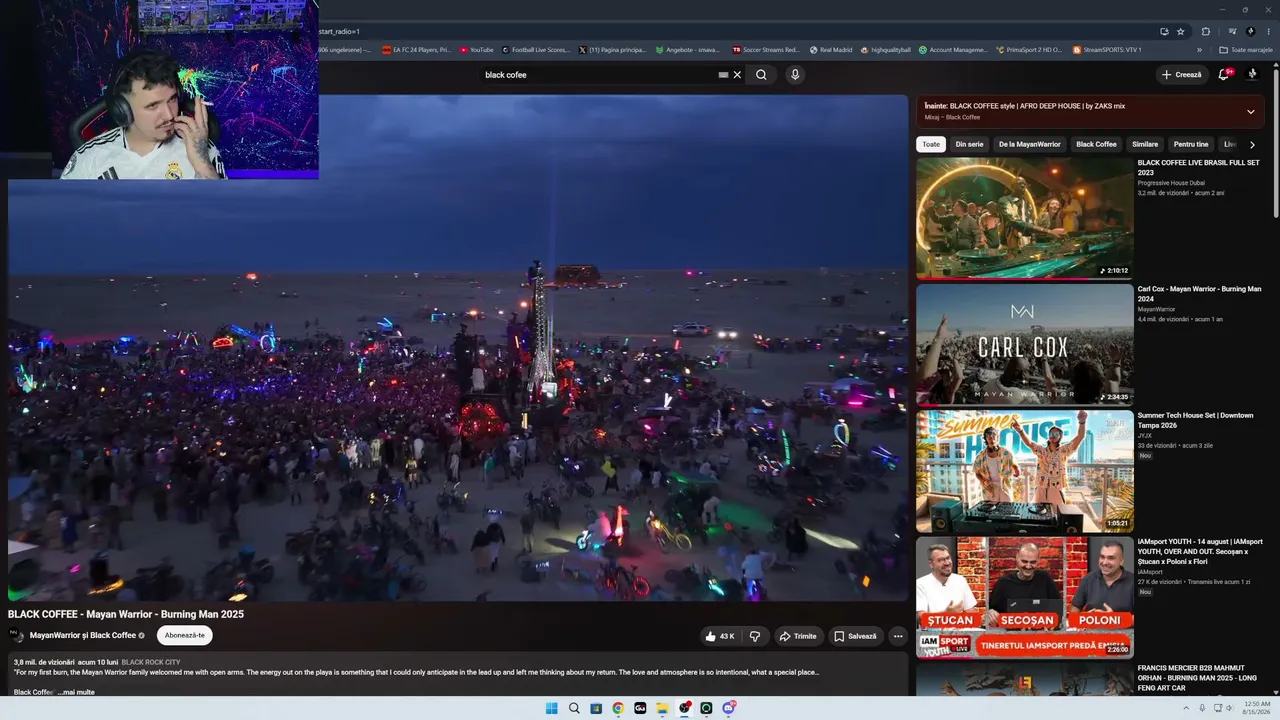Select the 'Din serie' filter chip
The image size is (1280, 720).
[x=969, y=144]
